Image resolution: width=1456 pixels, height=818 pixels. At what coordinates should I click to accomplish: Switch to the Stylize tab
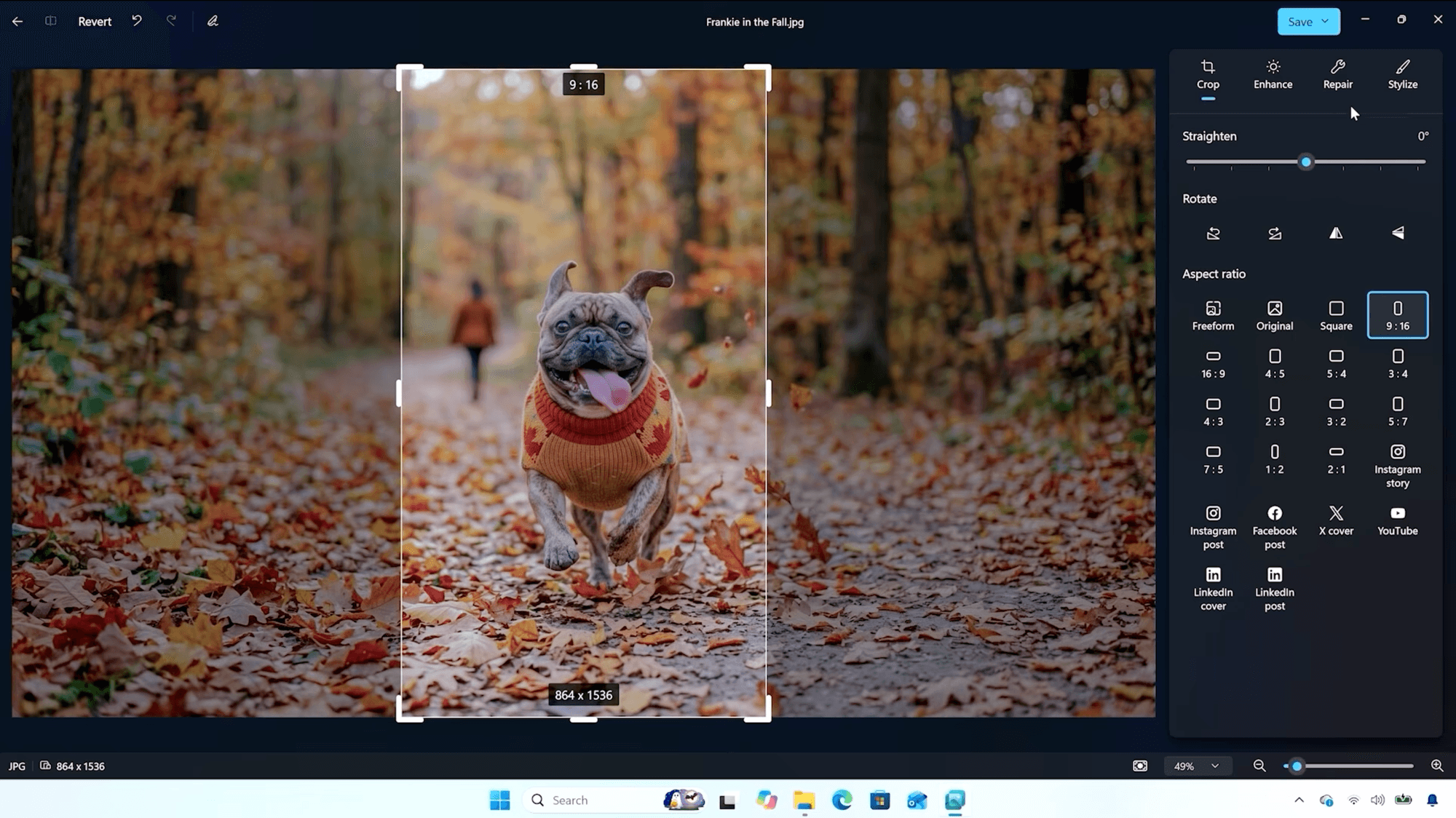coord(1402,75)
